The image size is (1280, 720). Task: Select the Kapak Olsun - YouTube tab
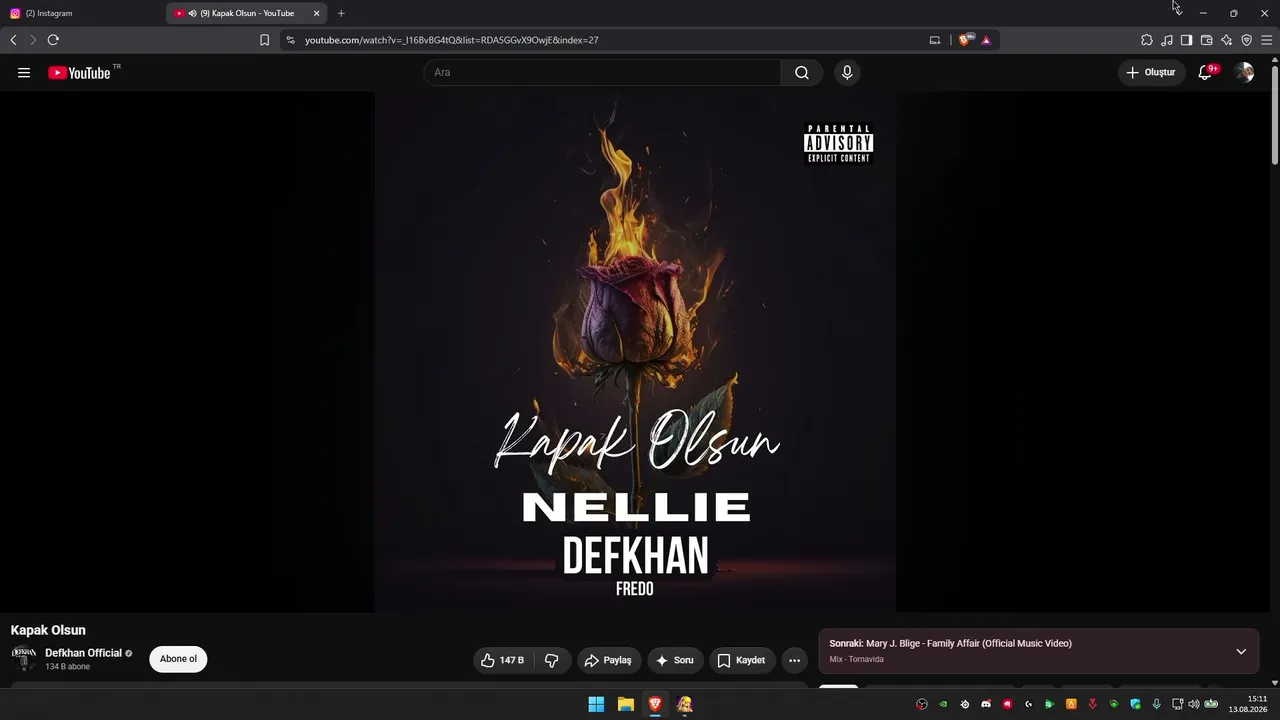click(x=246, y=13)
